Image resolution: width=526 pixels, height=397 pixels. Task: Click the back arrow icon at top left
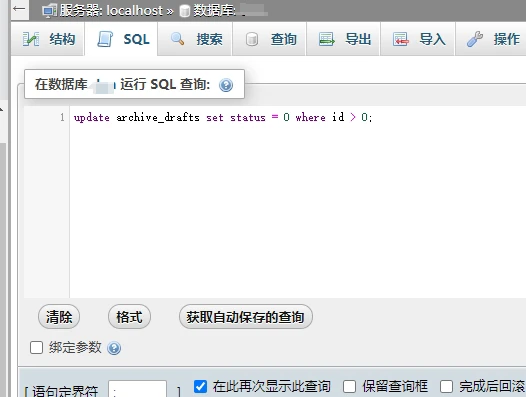(x=19, y=9)
